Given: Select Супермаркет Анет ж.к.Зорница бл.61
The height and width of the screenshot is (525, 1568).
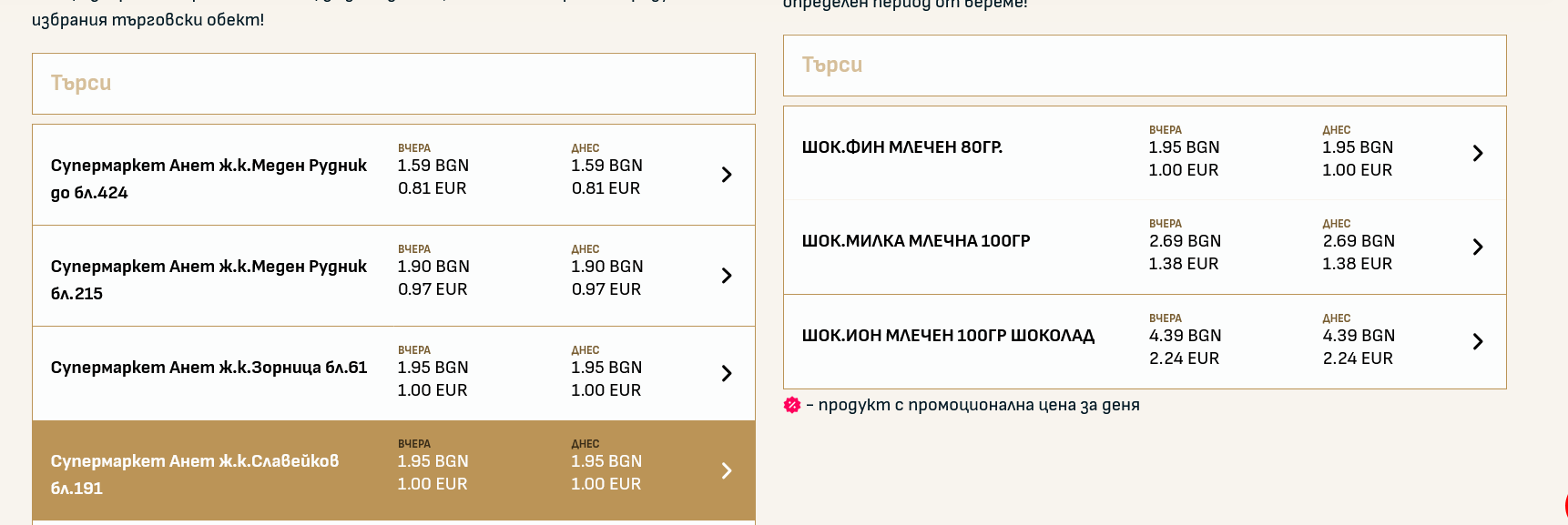Looking at the screenshot, I should [209, 368].
